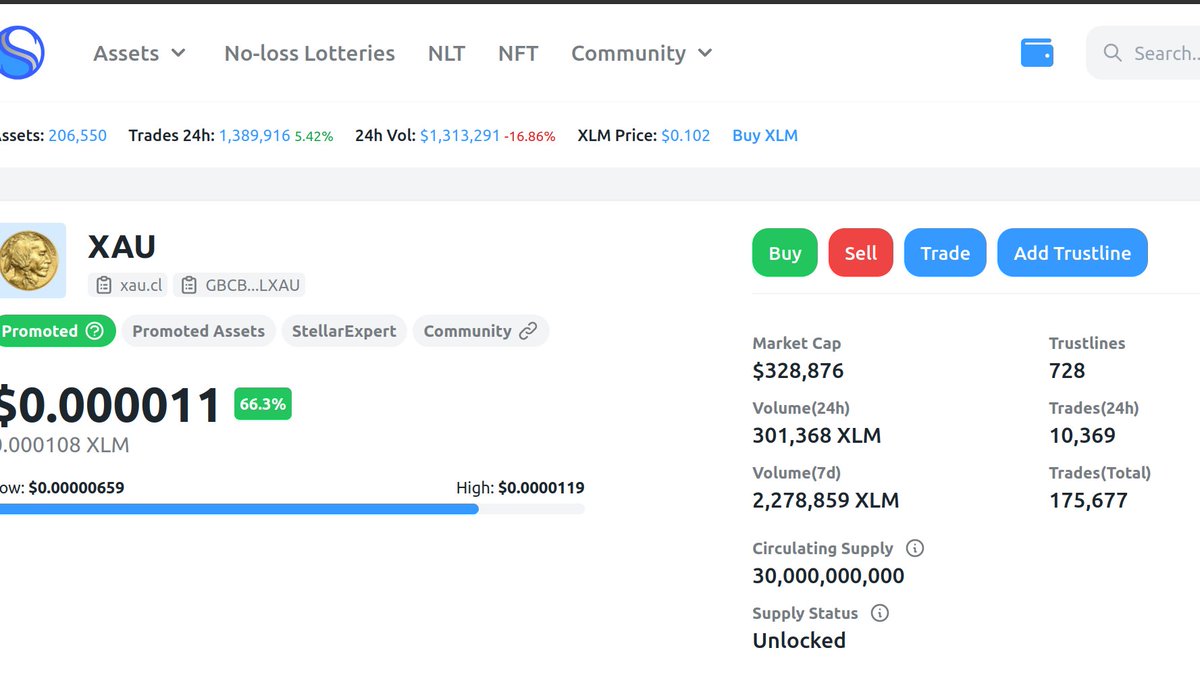
Task: Focus the Search input field
Action: click(1143, 53)
